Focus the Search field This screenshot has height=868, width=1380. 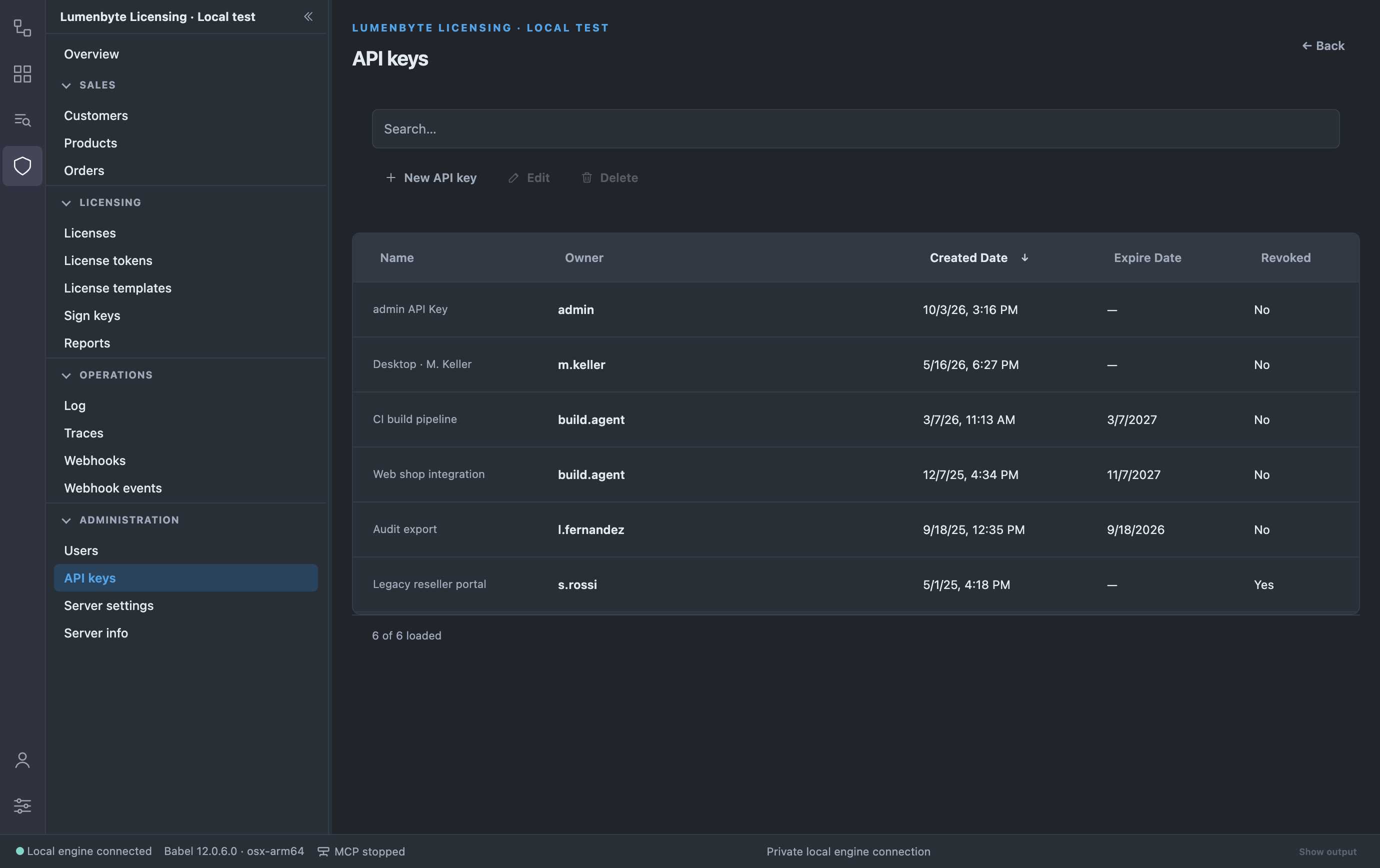coord(855,129)
